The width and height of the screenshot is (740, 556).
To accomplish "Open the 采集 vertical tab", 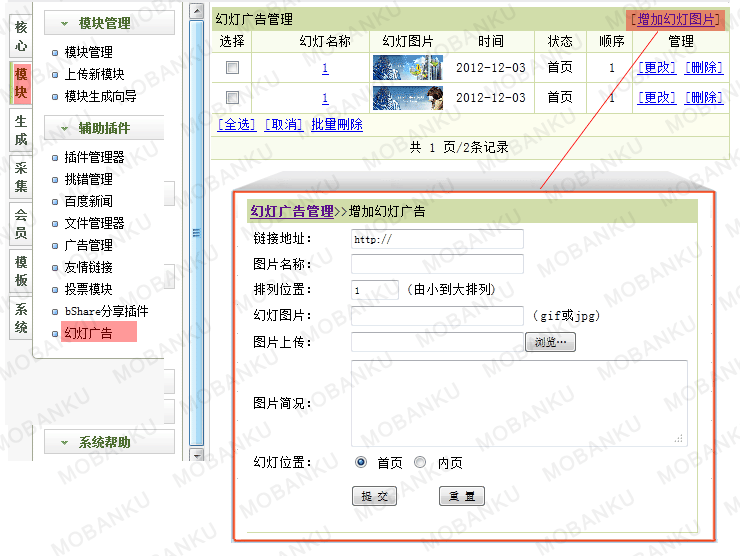I will [21, 177].
